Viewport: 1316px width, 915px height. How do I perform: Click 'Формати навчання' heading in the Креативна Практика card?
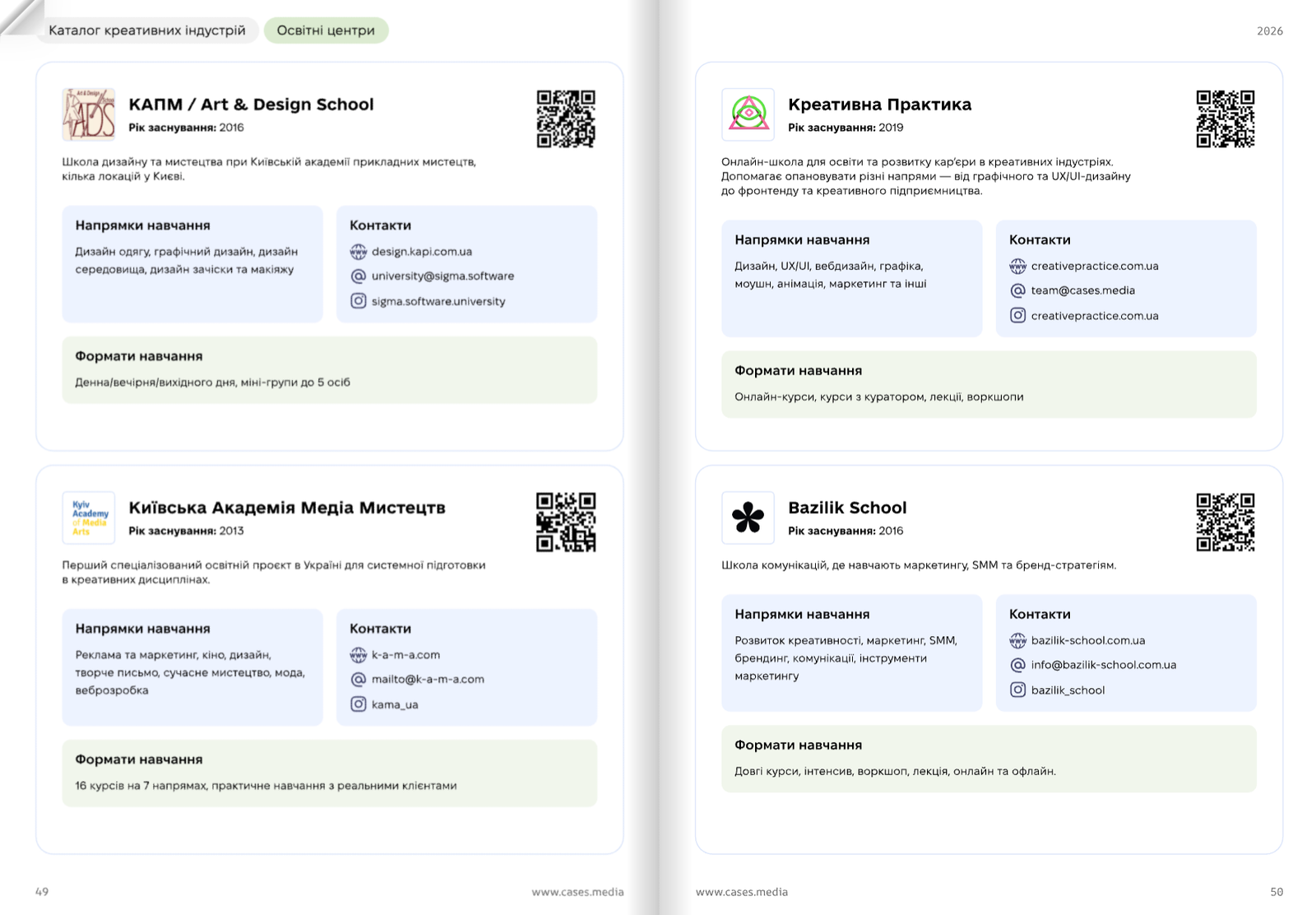pyautogui.click(x=799, y=371)
